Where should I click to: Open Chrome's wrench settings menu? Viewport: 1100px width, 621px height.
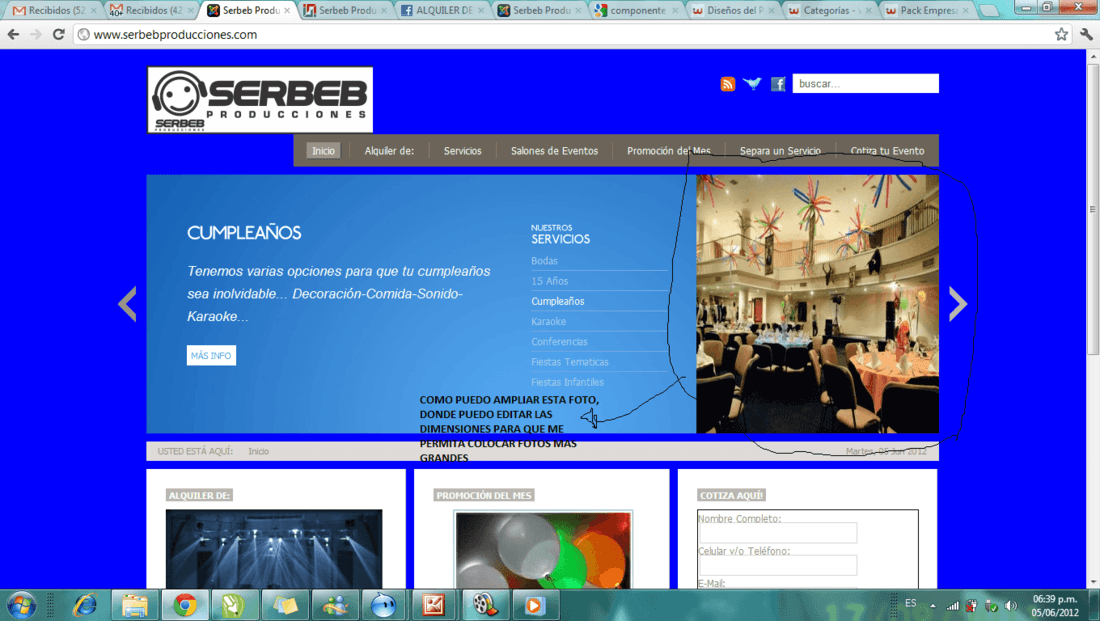tap(1086, 34)
